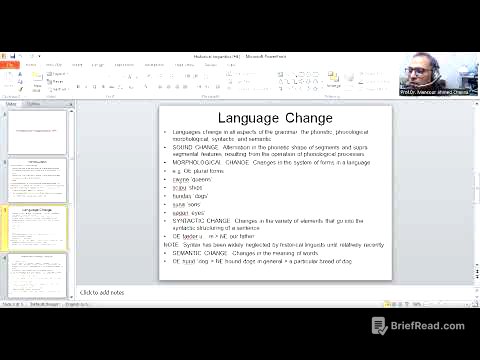This screenshot has width=480, height=360.
Task: Select slide 1 thumbnail in panel
Action: tap(37, 132)
